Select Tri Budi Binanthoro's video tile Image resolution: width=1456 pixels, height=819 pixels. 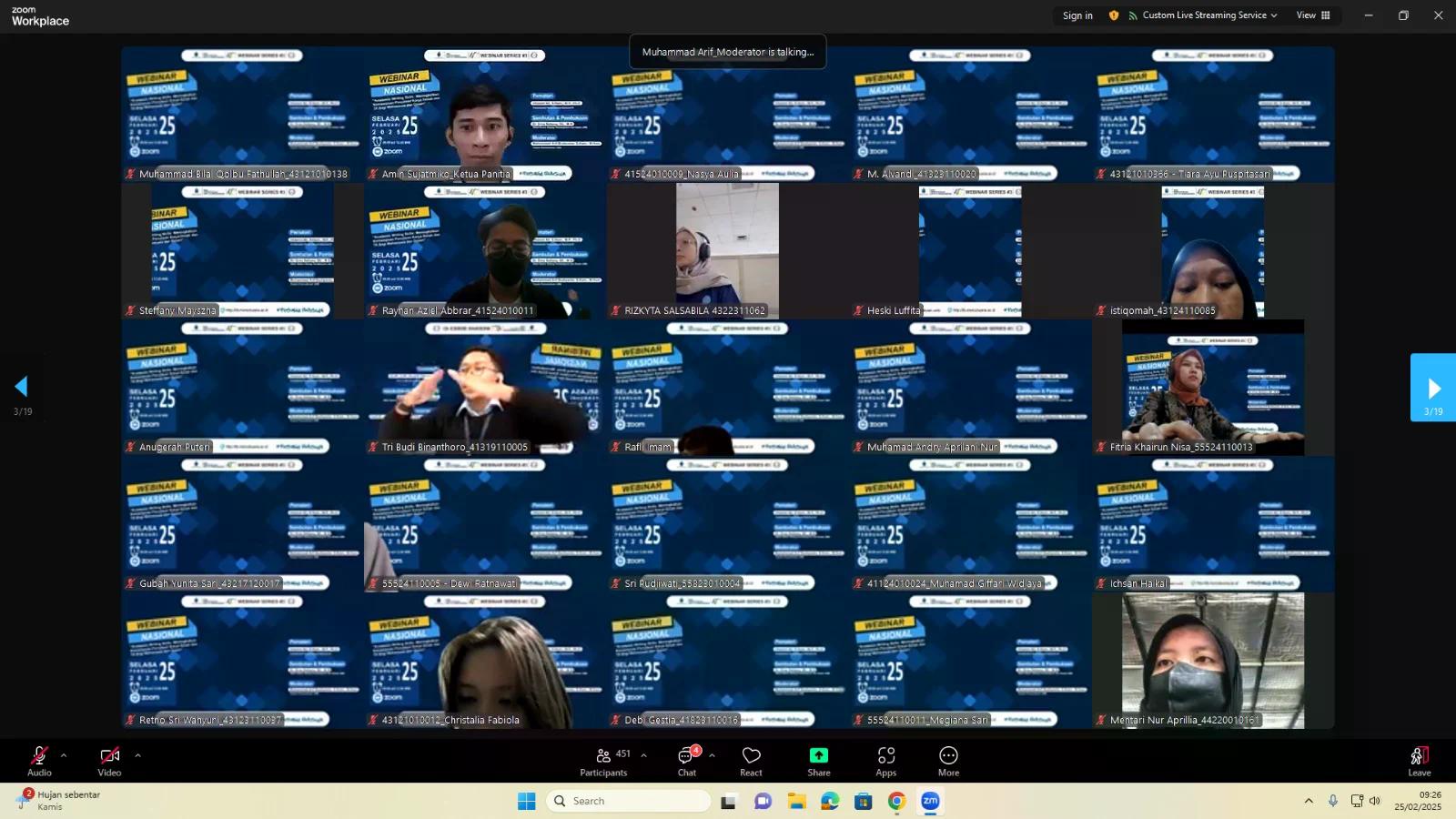click(x=485, y=387)
